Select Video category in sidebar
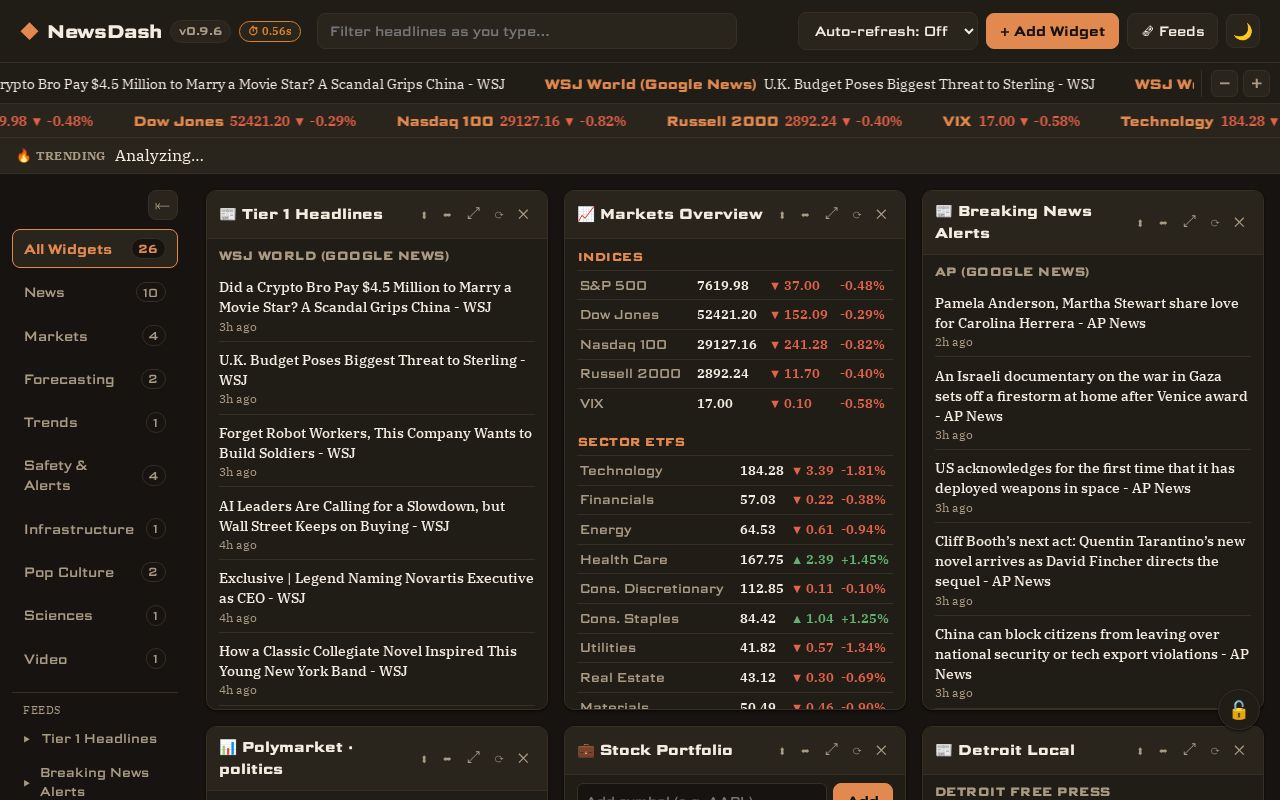Screen dimensions: 1280x800 [x=95, y=659]
